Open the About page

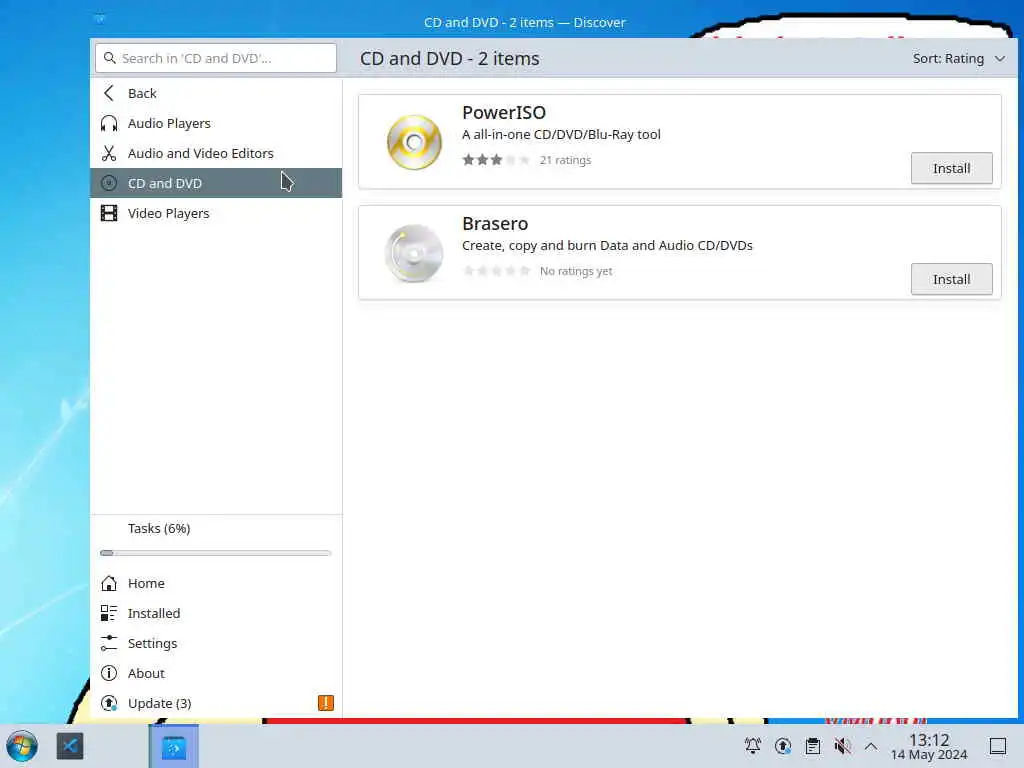pos(216,673)
